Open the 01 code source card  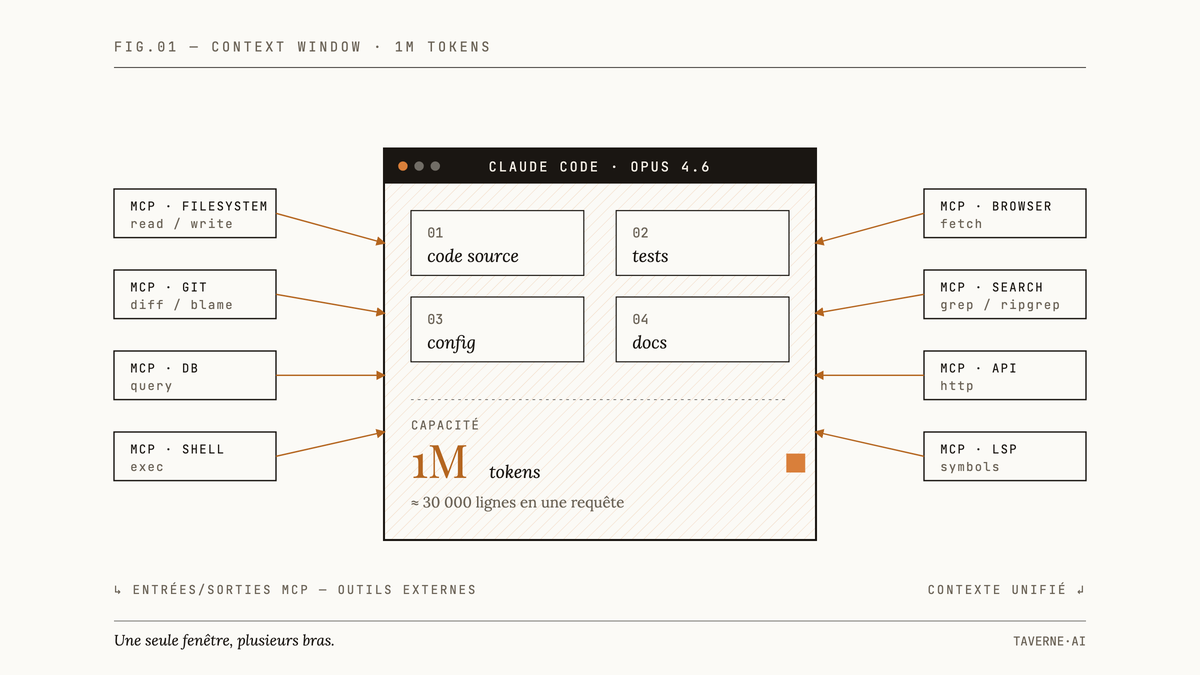tap(497, 243)
